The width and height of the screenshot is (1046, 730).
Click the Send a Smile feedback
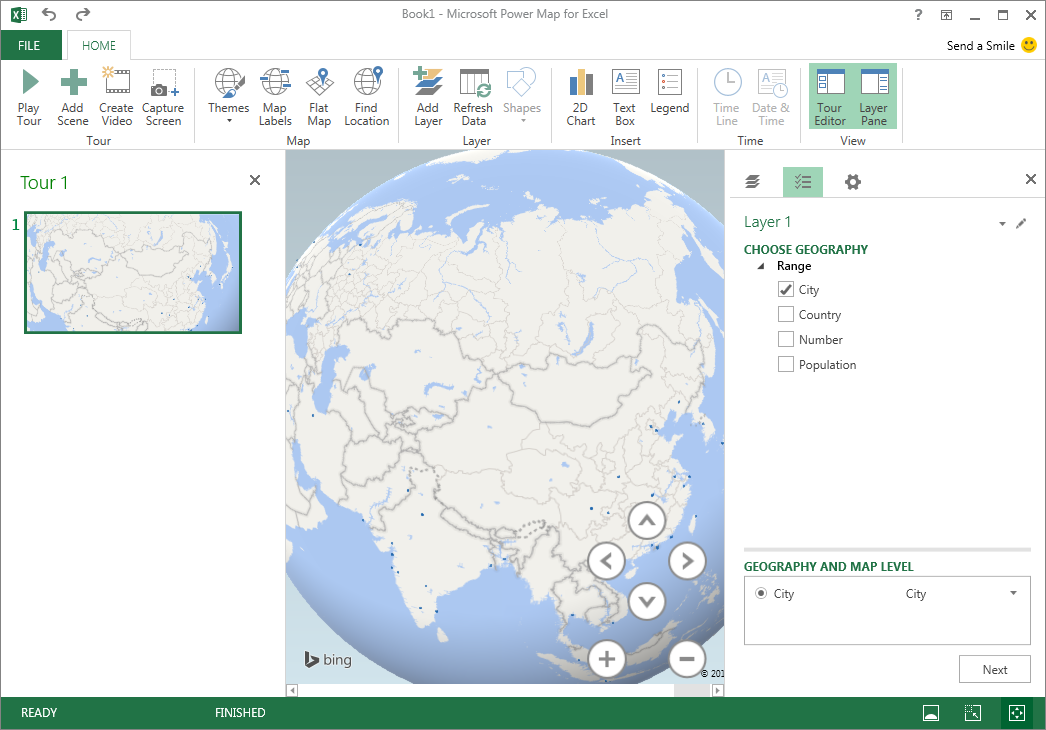(991, 45)
